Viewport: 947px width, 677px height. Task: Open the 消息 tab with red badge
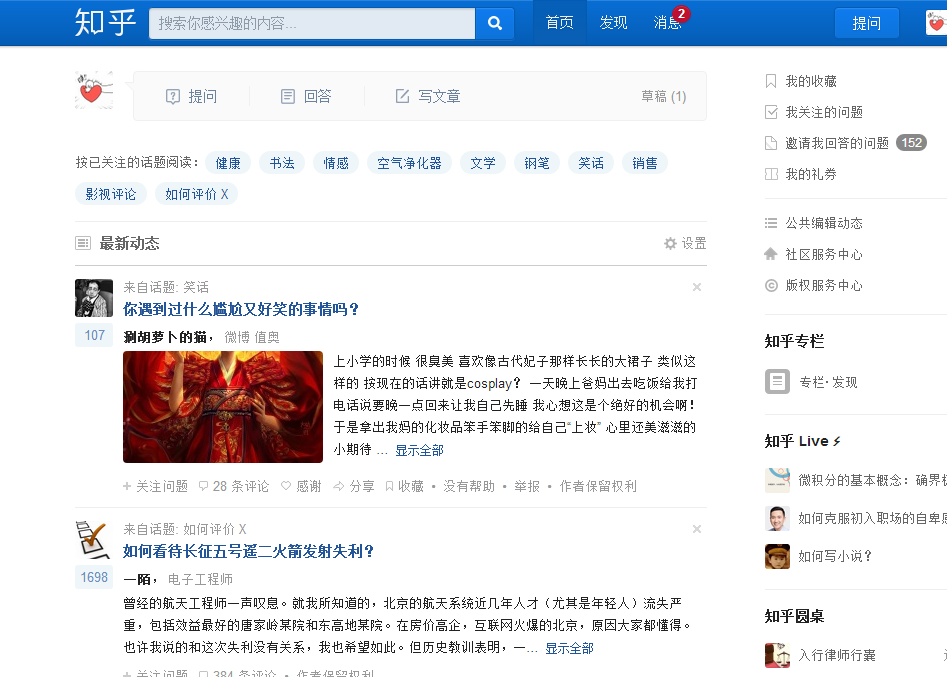click(667, 22)
